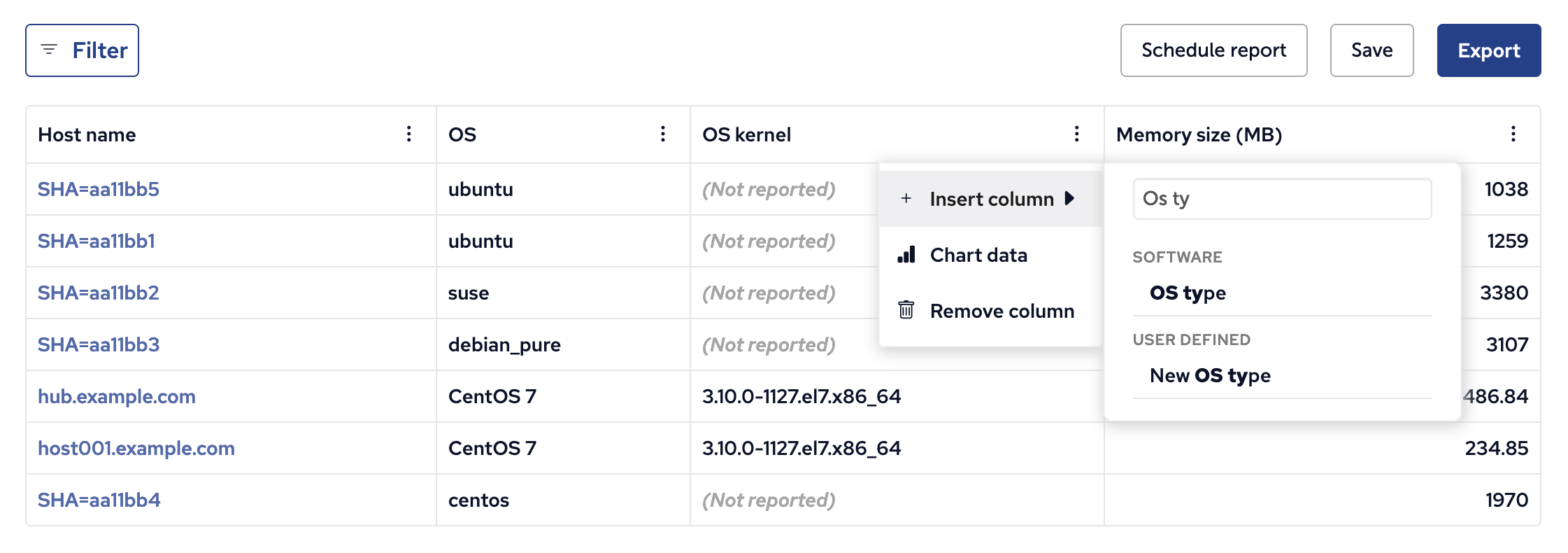This screenshot has width=1568, height=553.
Task: Open the Memory size column options menu
Action: tap(1513, 134)
